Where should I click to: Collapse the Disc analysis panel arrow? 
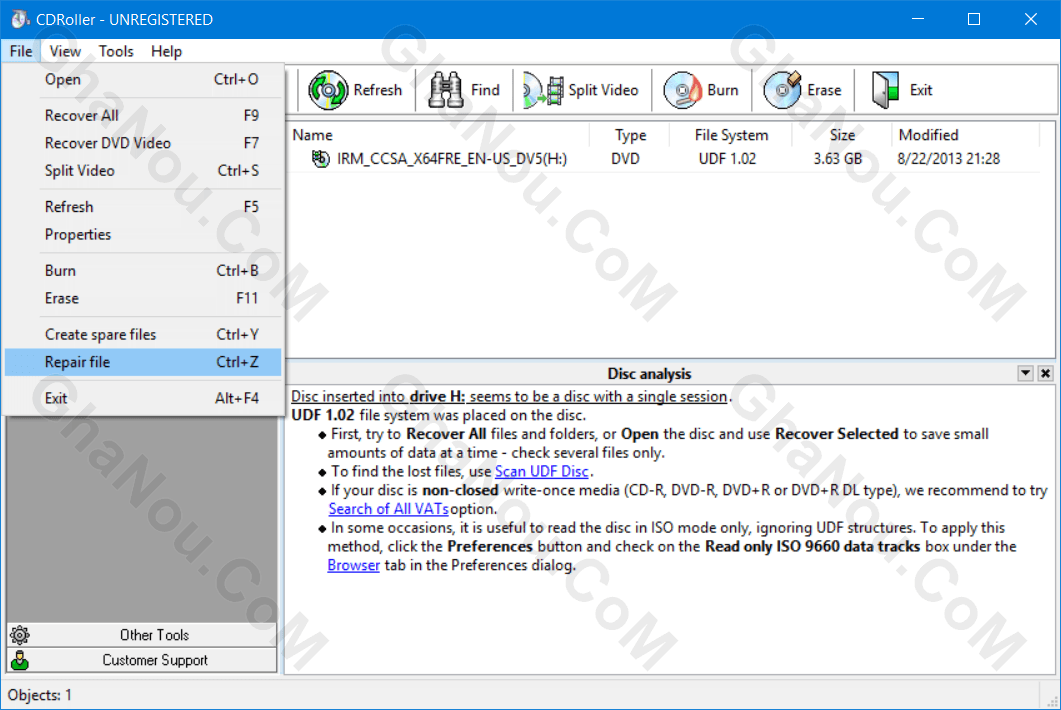pyautogui.click(x=1025, y=373)
